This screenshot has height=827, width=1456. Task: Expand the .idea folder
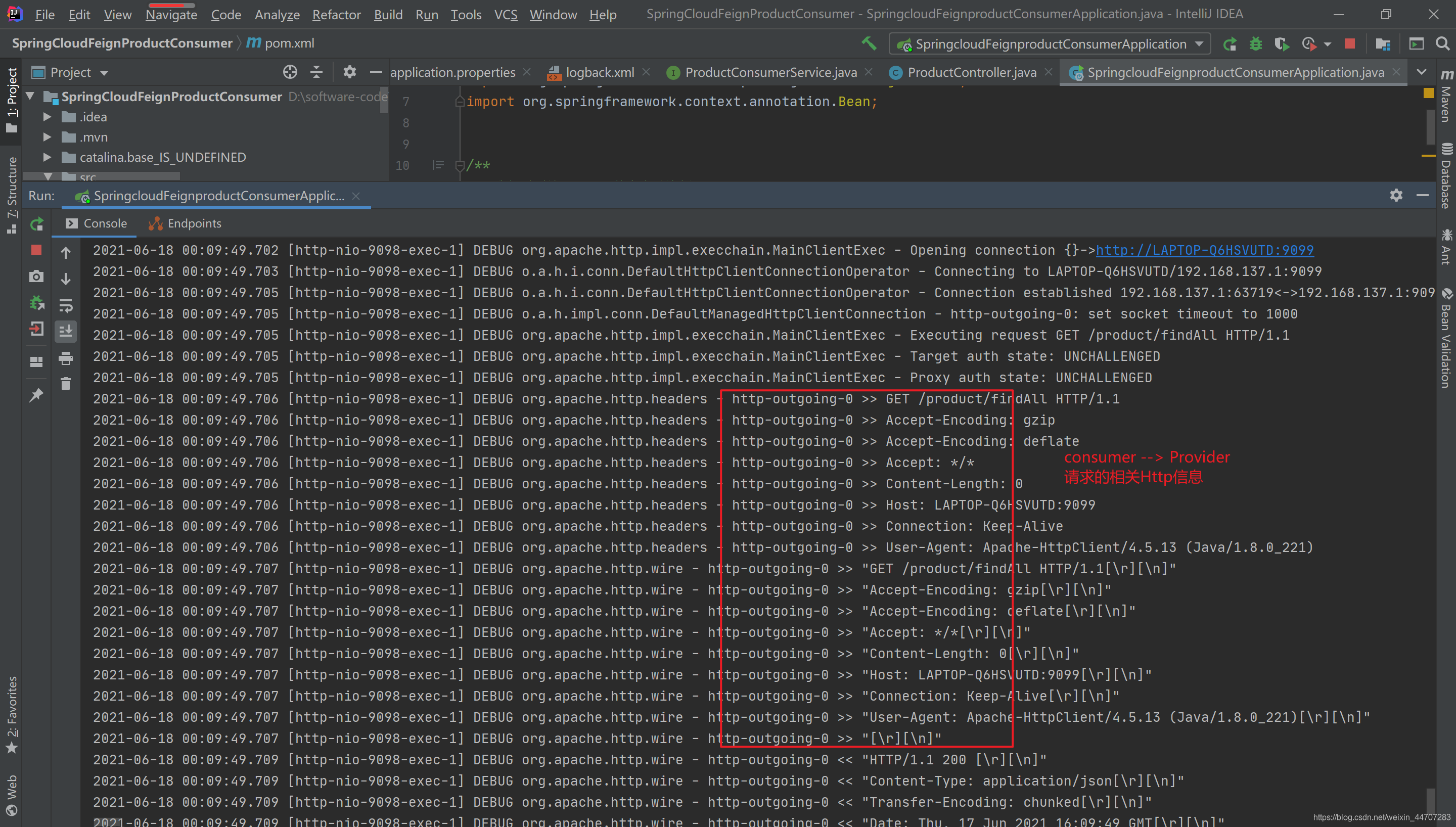tap(48, 117)
